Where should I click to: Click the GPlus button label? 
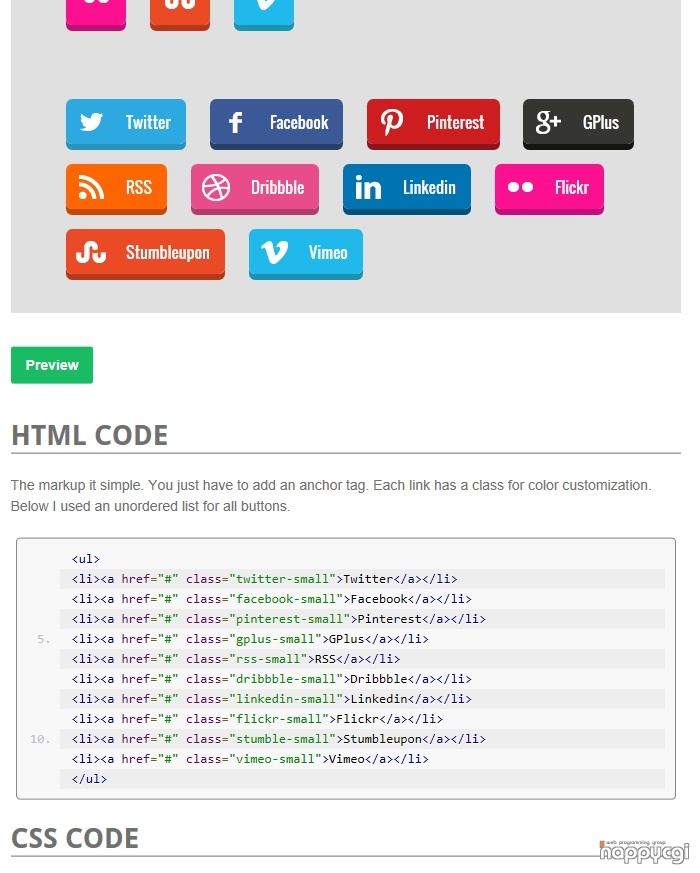pos(601,122)
